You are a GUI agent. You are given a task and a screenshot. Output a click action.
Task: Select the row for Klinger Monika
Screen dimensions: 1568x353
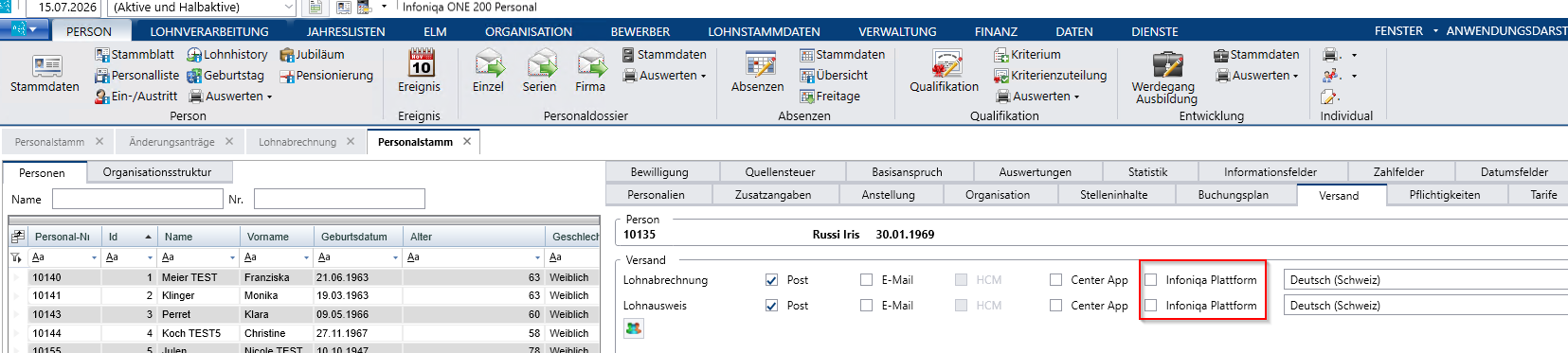[x=303, y=295]
